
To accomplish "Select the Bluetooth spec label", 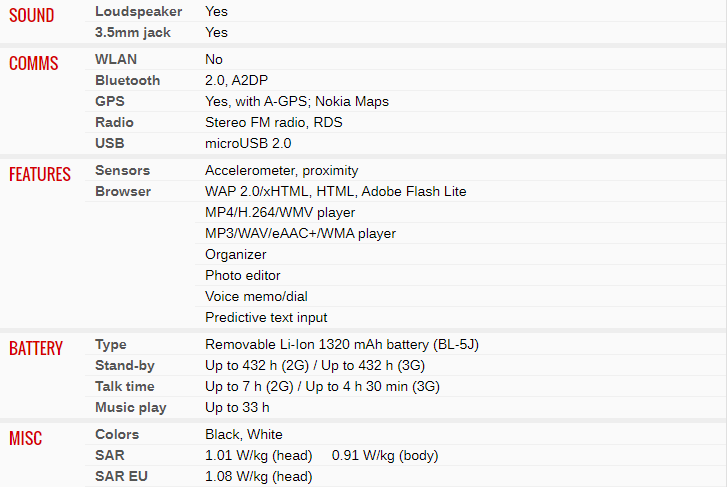I will pyautogui.click(x=127, y=80).
